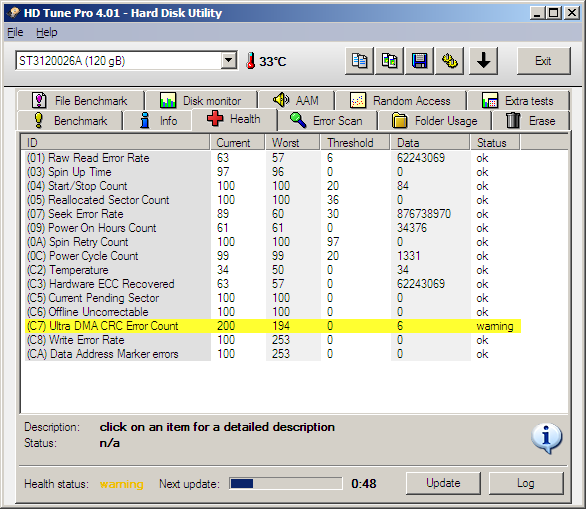Select the Spin Retry Count row
The image size is (586, 509).
pos(272,242)
